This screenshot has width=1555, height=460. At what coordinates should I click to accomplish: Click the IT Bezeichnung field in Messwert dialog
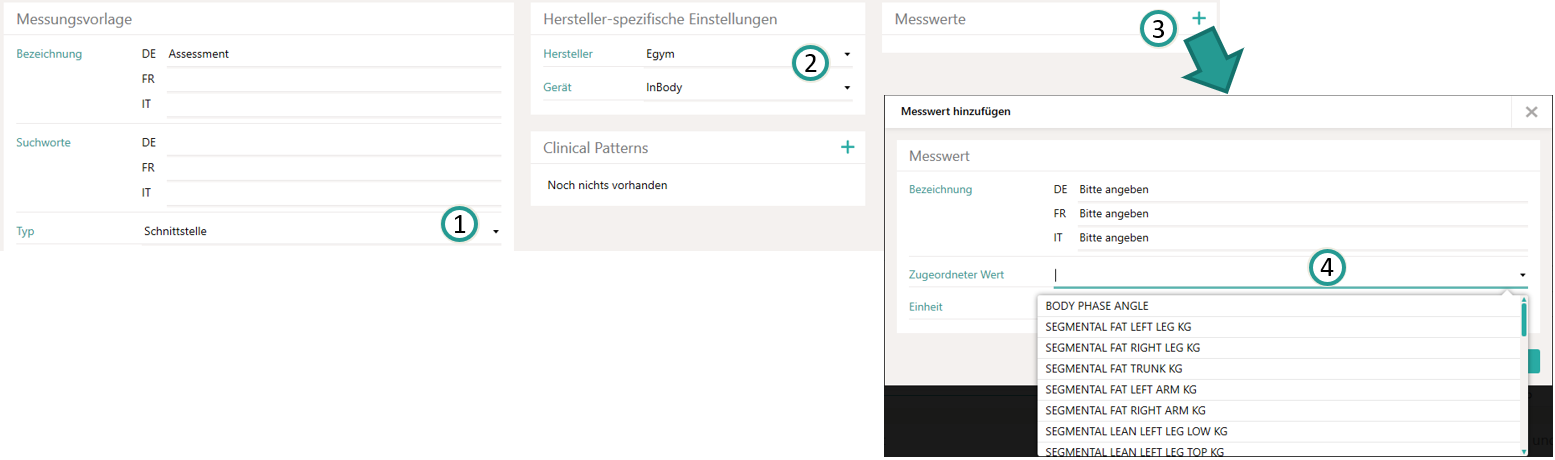click(1300, 238)
